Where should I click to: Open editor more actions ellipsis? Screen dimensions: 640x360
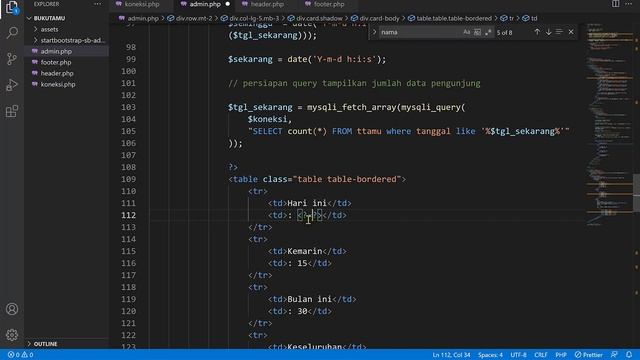[629, 4]
